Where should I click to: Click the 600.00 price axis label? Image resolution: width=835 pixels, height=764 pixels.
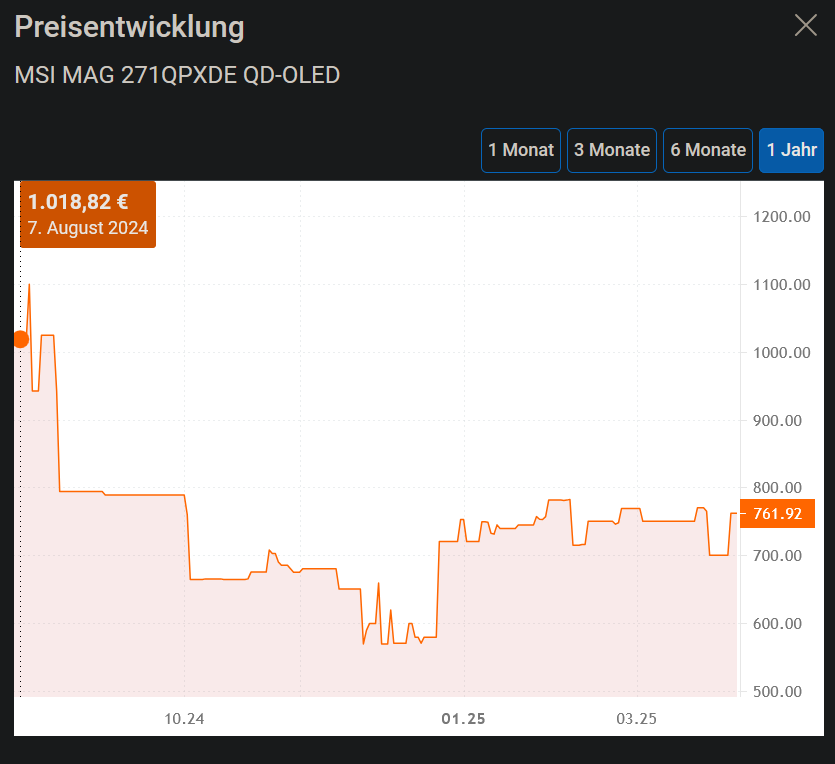tap(777, 623)
